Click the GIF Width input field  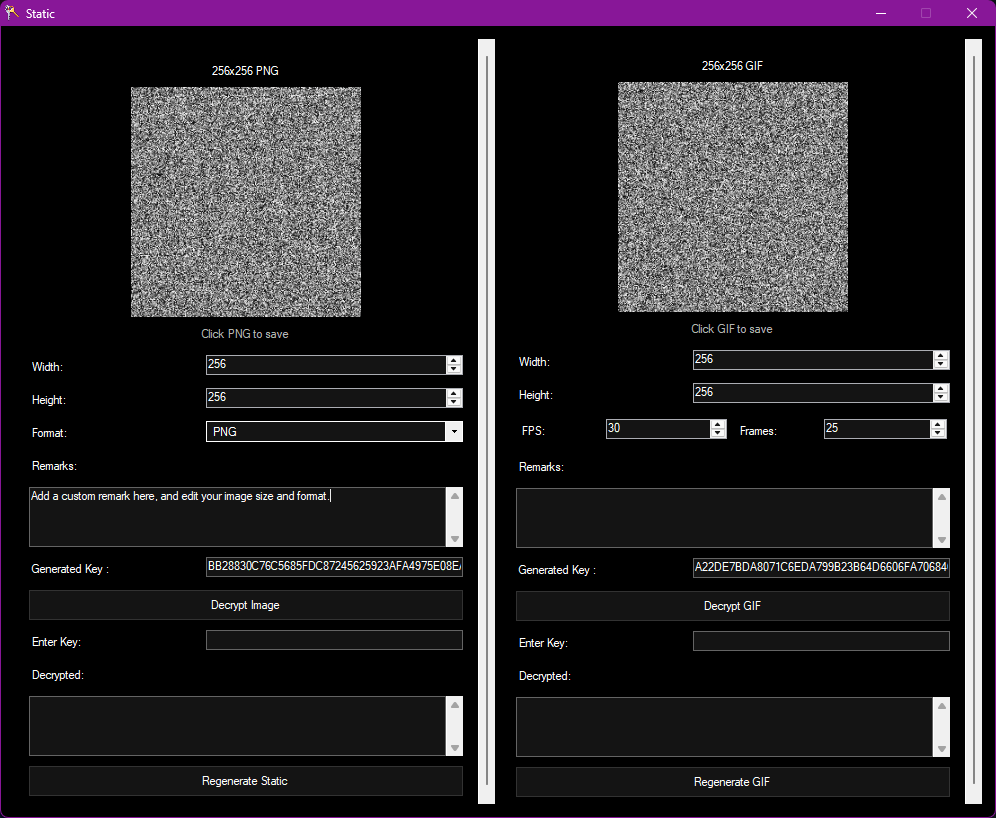tap(813, 359)
